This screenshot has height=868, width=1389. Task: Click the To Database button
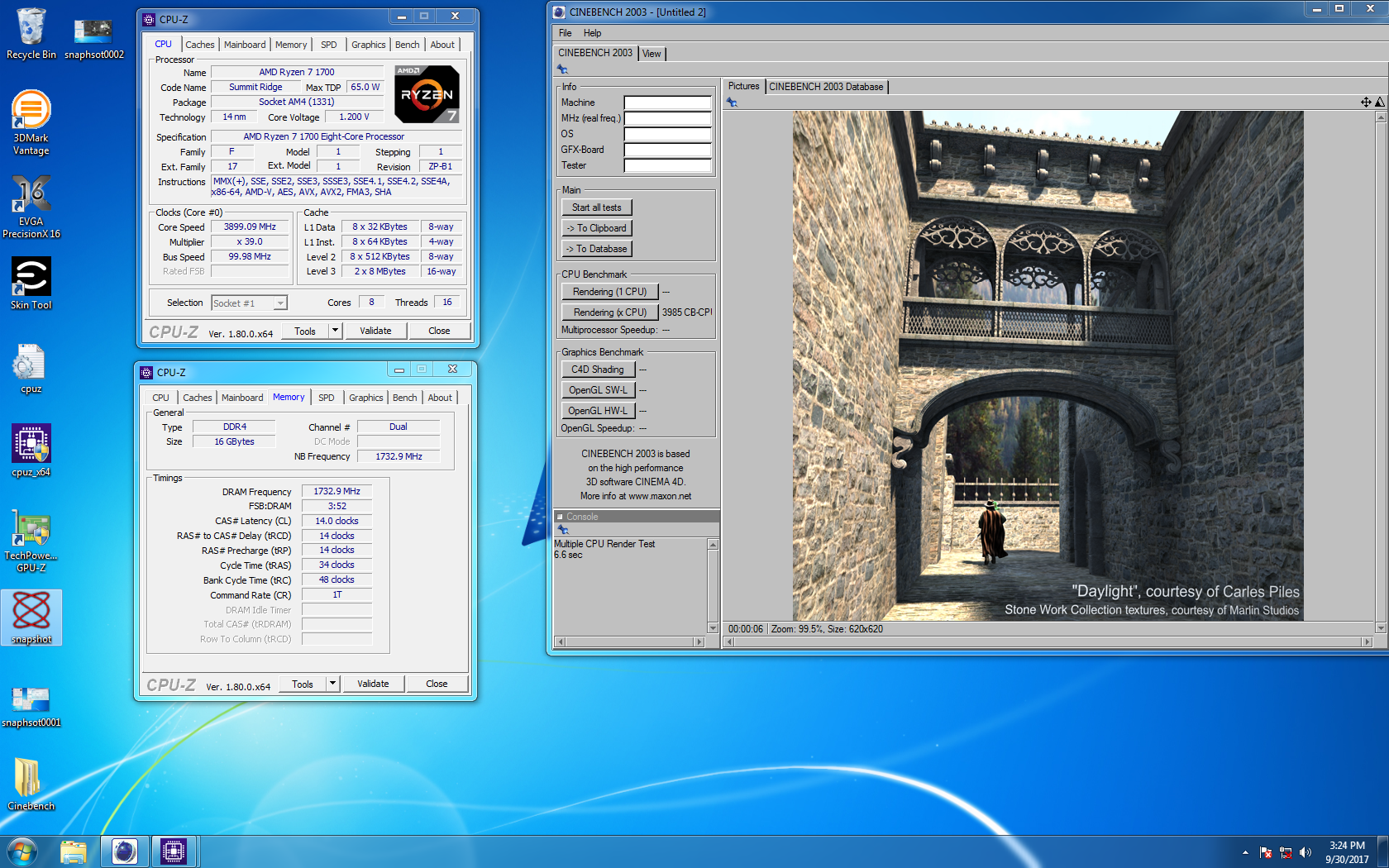click(x=596, y=249)
